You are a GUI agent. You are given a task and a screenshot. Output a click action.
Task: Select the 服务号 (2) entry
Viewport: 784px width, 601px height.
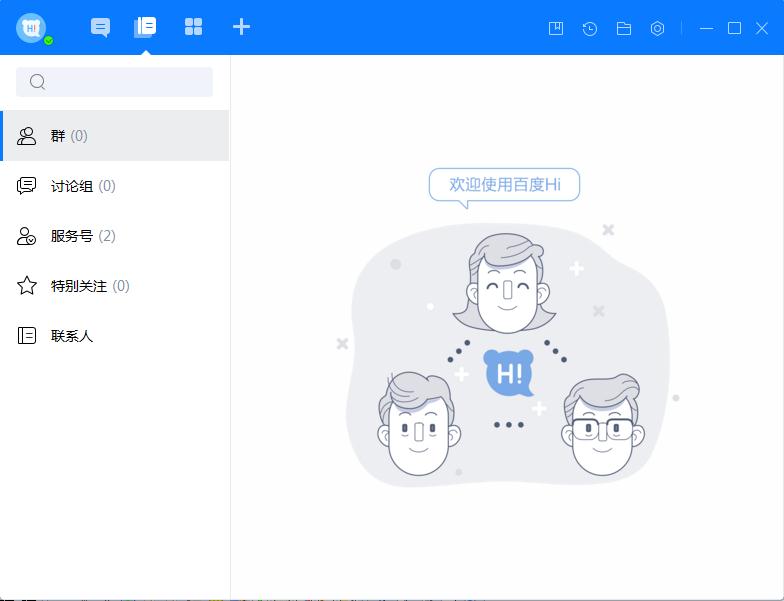pos(114,236)
